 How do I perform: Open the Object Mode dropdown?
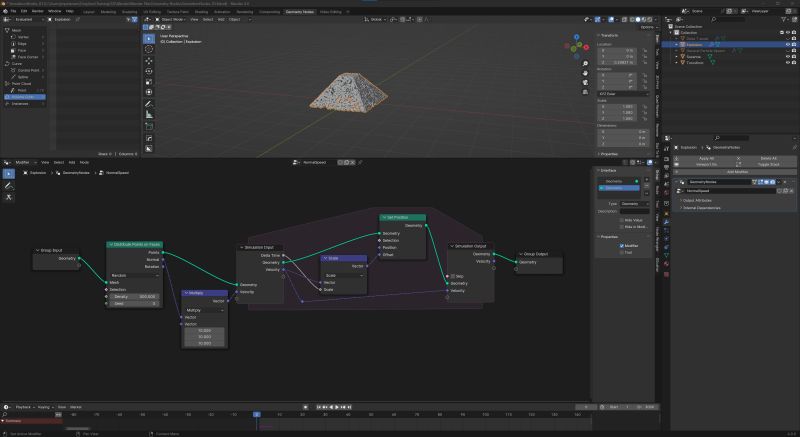[171, 19]
